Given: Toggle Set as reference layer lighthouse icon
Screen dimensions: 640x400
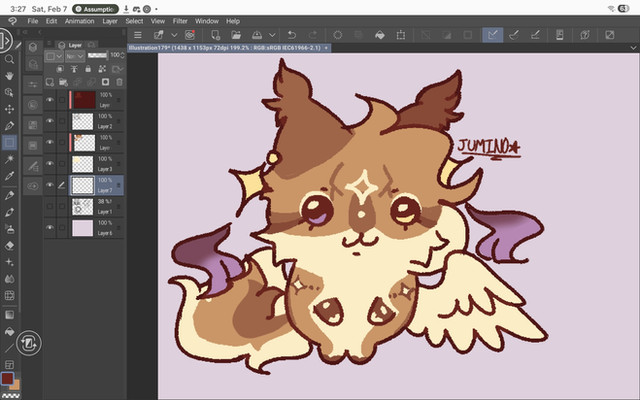Looking at the screenshot, I should tap(74, 69).
